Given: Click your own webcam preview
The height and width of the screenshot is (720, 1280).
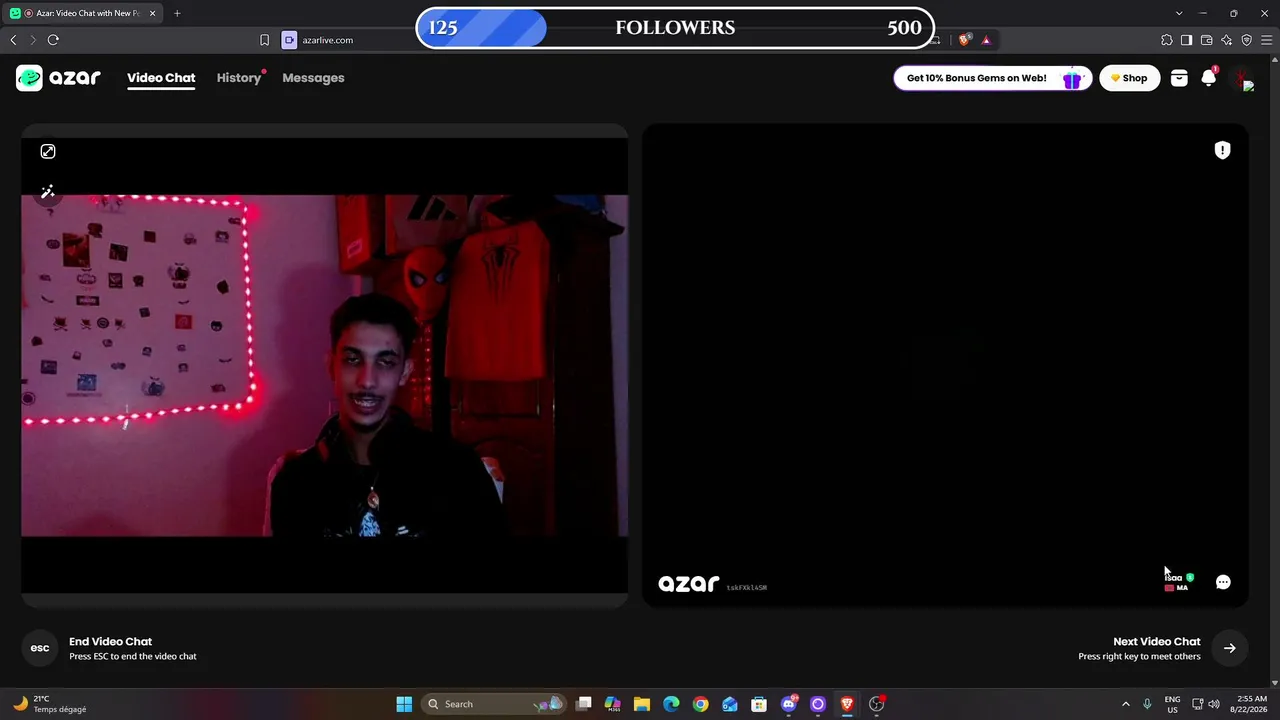Looking at the screenshot, I should 325,366.
